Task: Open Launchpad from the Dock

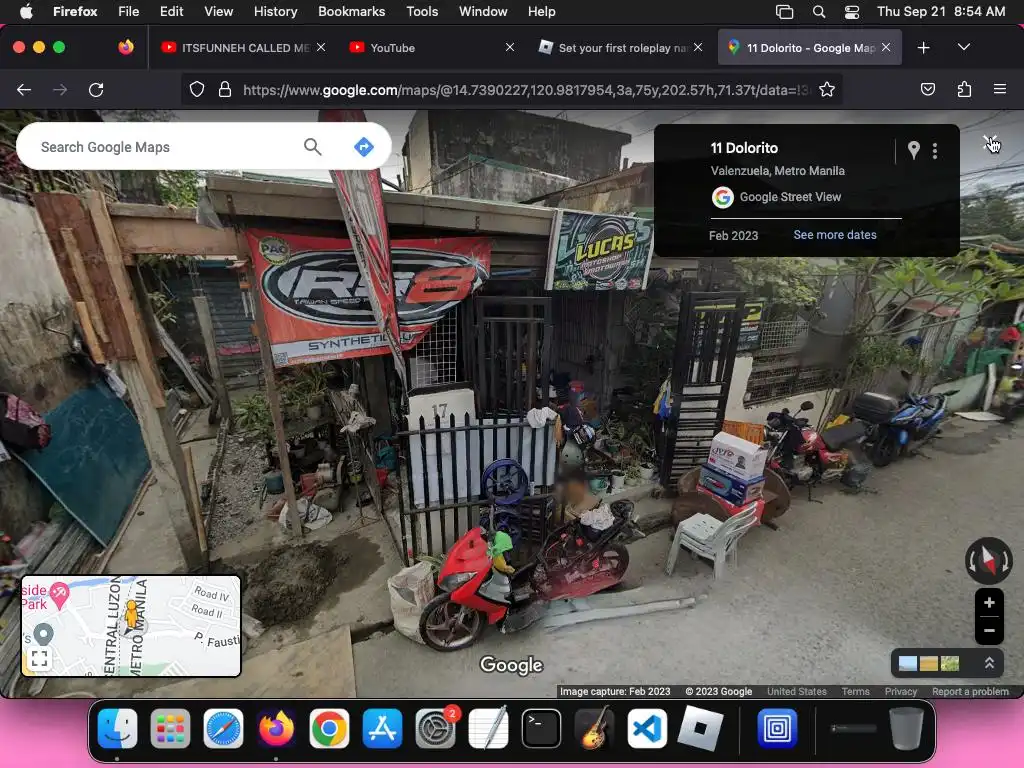Action: click(170, 728)
